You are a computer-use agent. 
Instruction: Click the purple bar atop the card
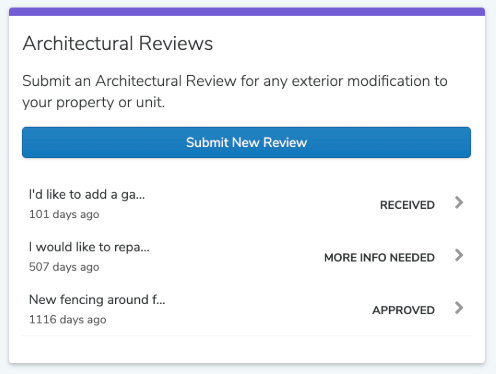click(247, 11)
